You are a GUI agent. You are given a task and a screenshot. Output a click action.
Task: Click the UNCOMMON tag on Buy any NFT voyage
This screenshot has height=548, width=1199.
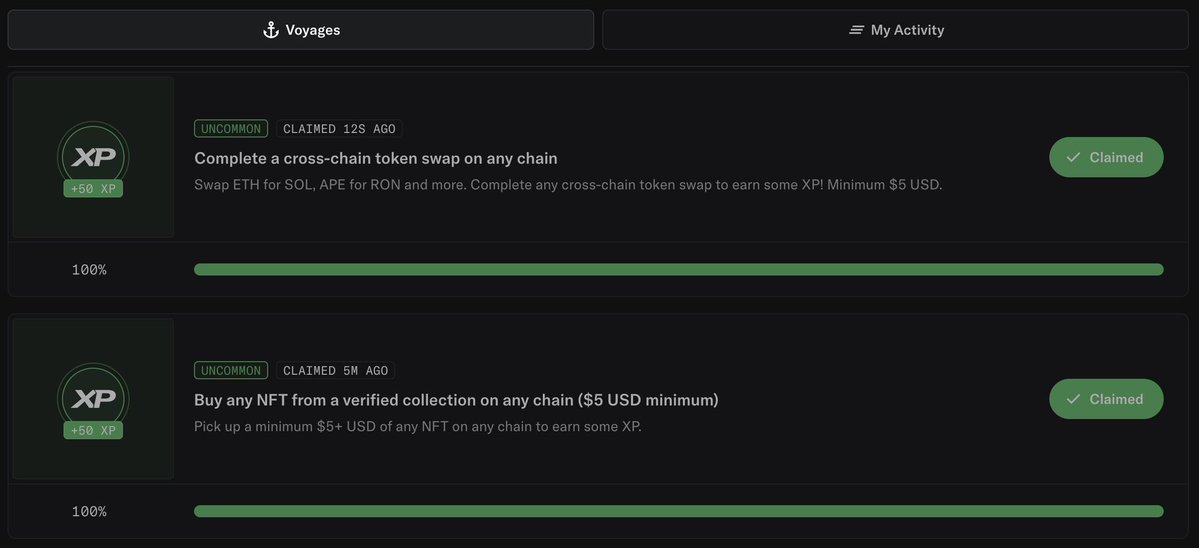coord(231,370)
